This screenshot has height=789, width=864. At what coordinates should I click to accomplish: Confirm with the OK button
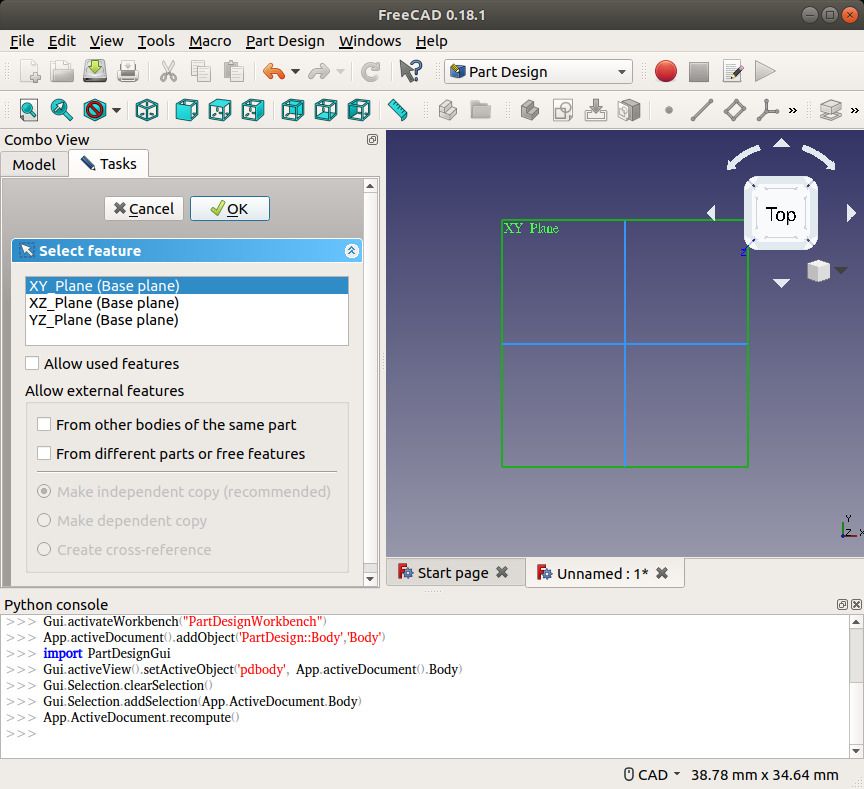pos(230,209)
